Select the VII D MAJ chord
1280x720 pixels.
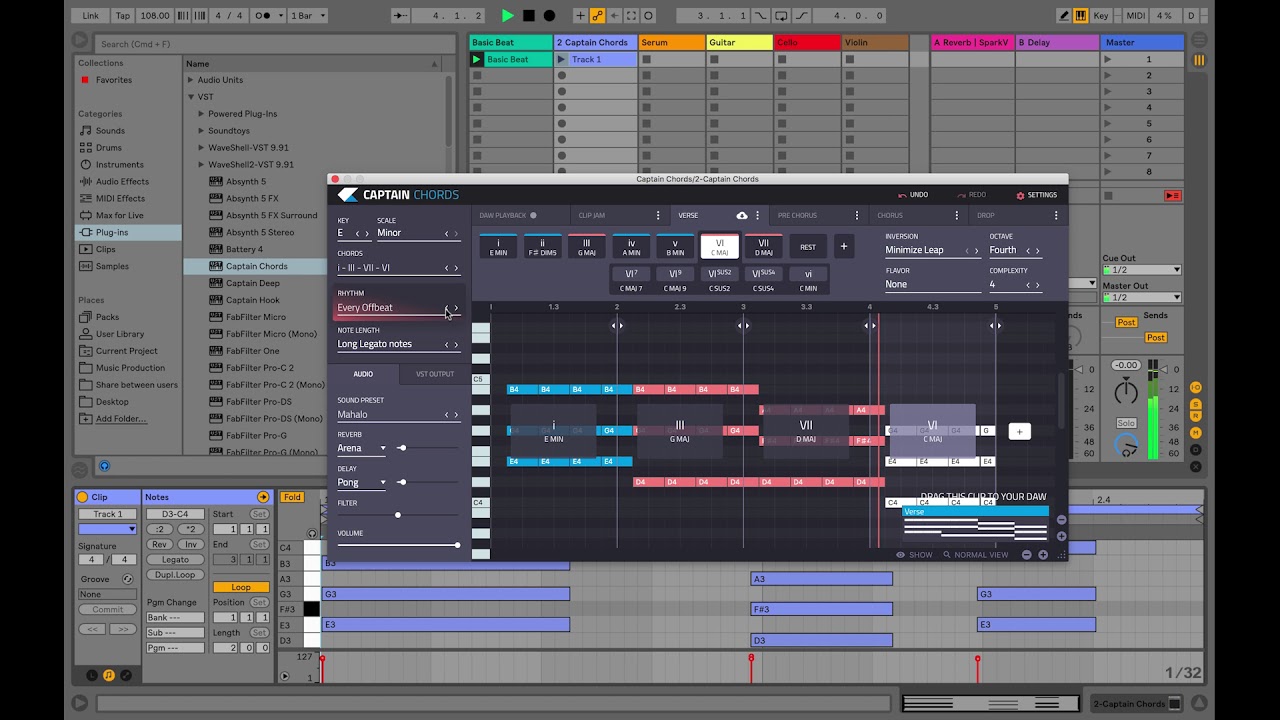[x=764, y=247]
